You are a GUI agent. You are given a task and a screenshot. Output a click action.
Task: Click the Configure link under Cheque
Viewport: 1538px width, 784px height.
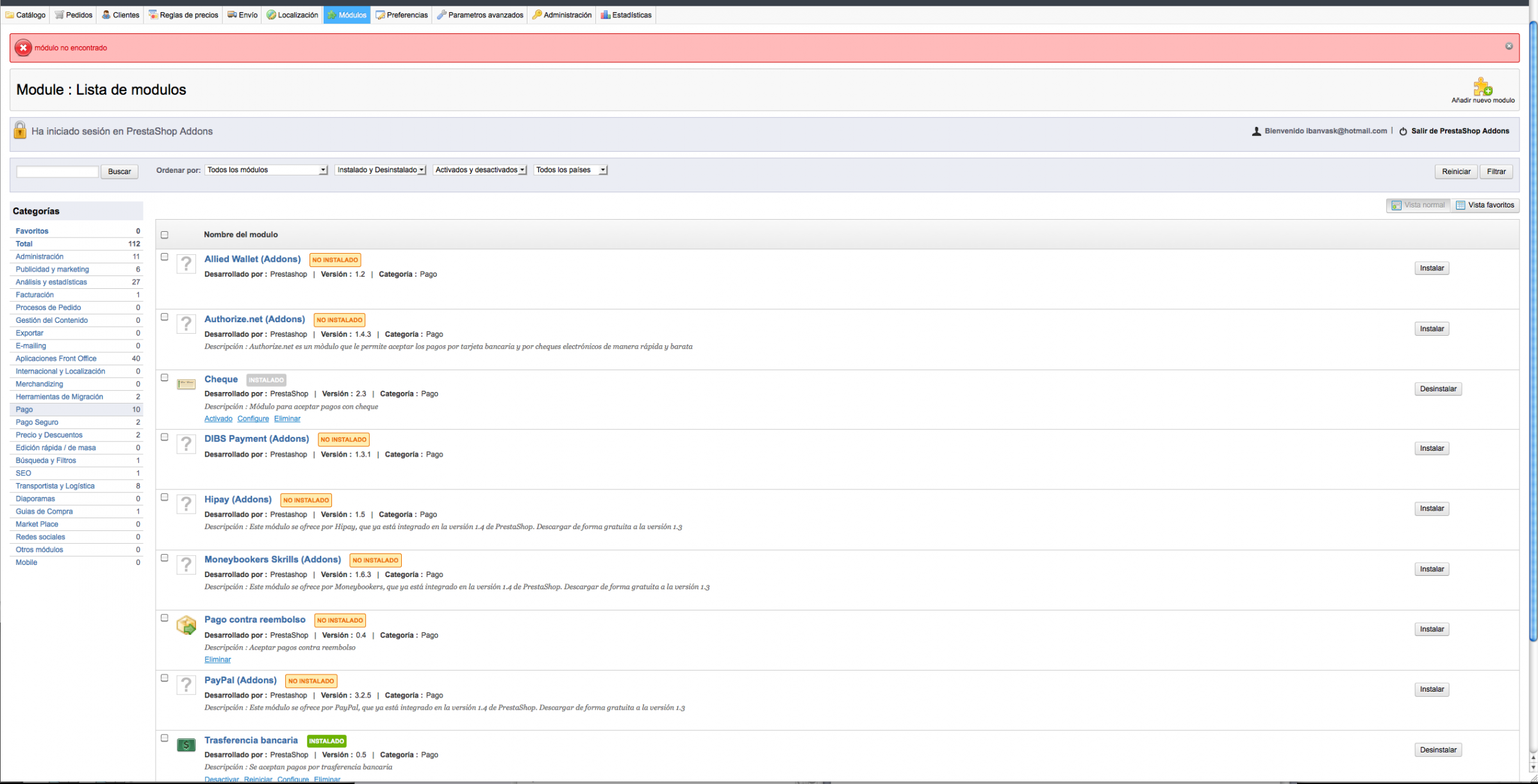(x=253, y=419)
